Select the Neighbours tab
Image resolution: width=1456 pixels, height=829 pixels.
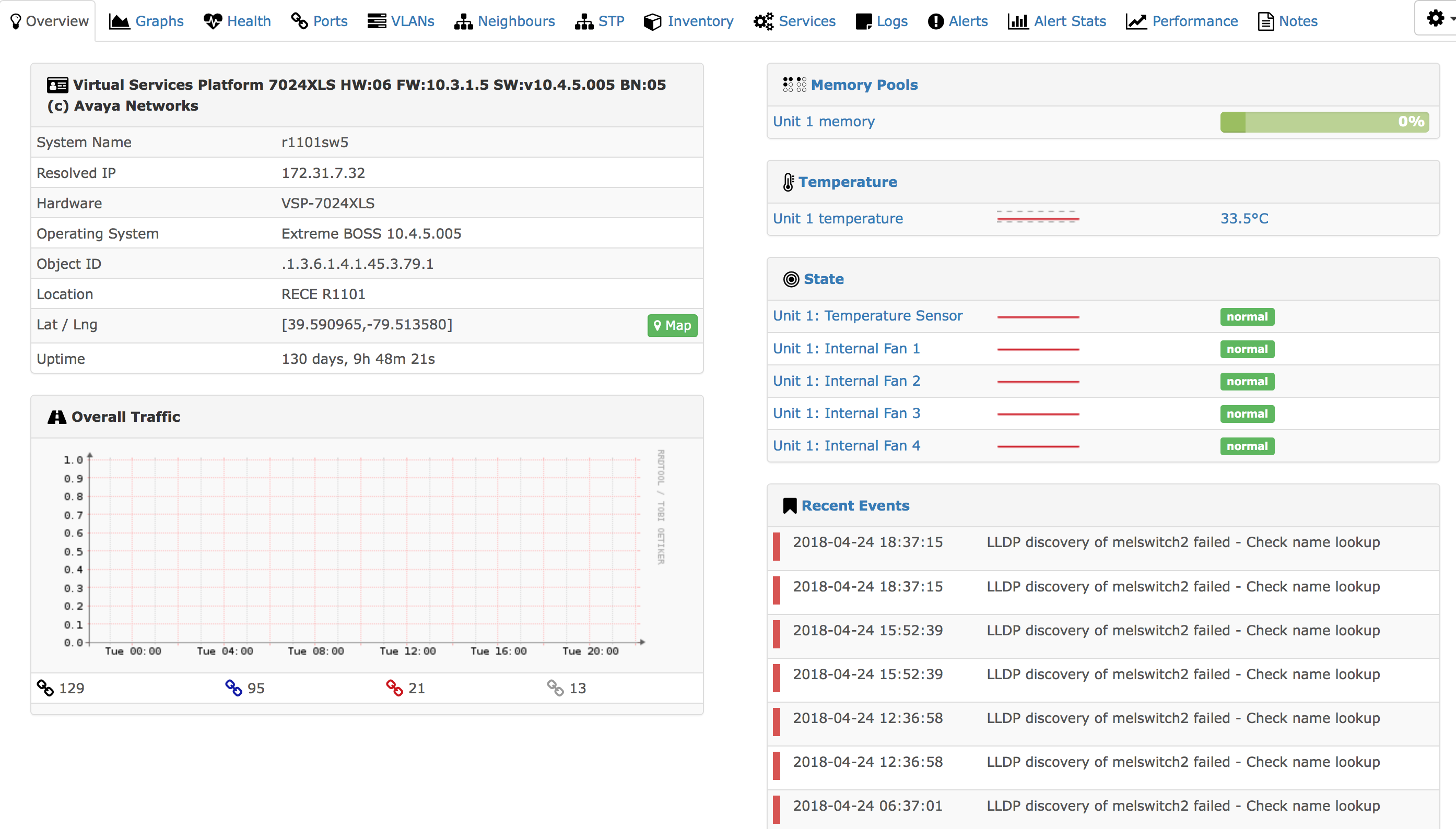[504, 21]
